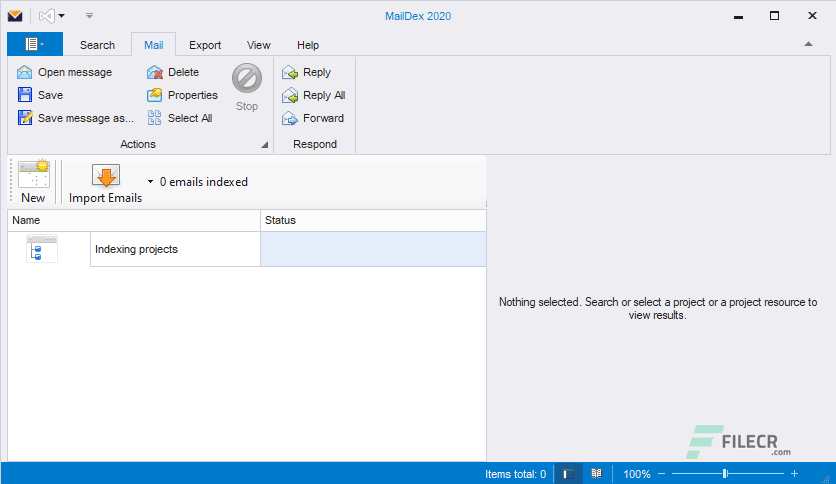Open Customize Quick Access Toolbar arrow
The width and height of the screenshot is (836, 484).
(90, 16)
